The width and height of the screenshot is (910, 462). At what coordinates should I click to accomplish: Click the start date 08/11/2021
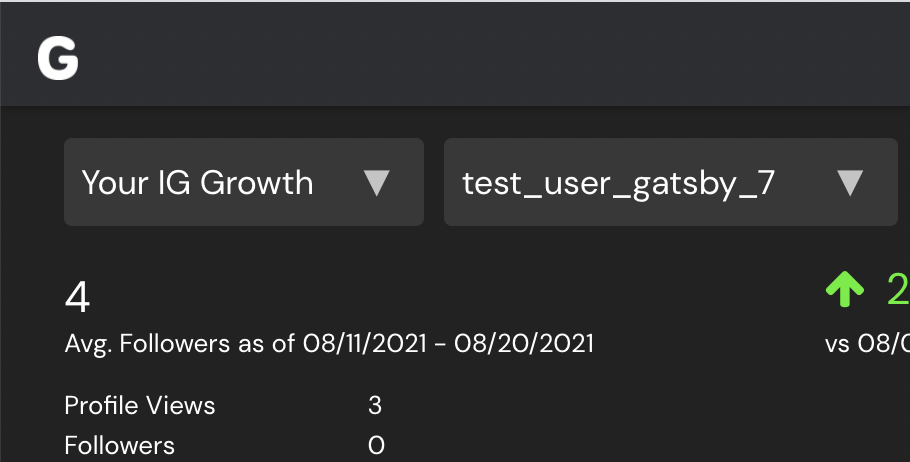coord(364,343)
